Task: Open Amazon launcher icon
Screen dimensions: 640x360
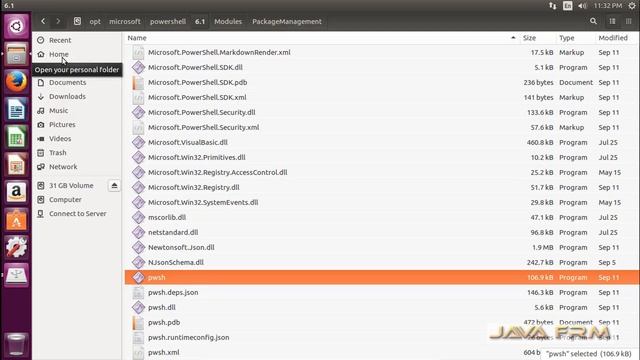Action: coord(16,192)
